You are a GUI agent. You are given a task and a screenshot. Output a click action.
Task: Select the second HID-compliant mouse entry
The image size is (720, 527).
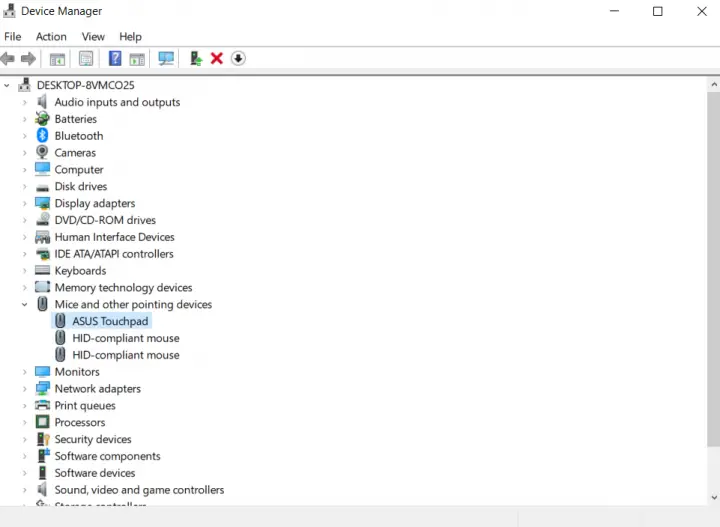tap(126, 355)
